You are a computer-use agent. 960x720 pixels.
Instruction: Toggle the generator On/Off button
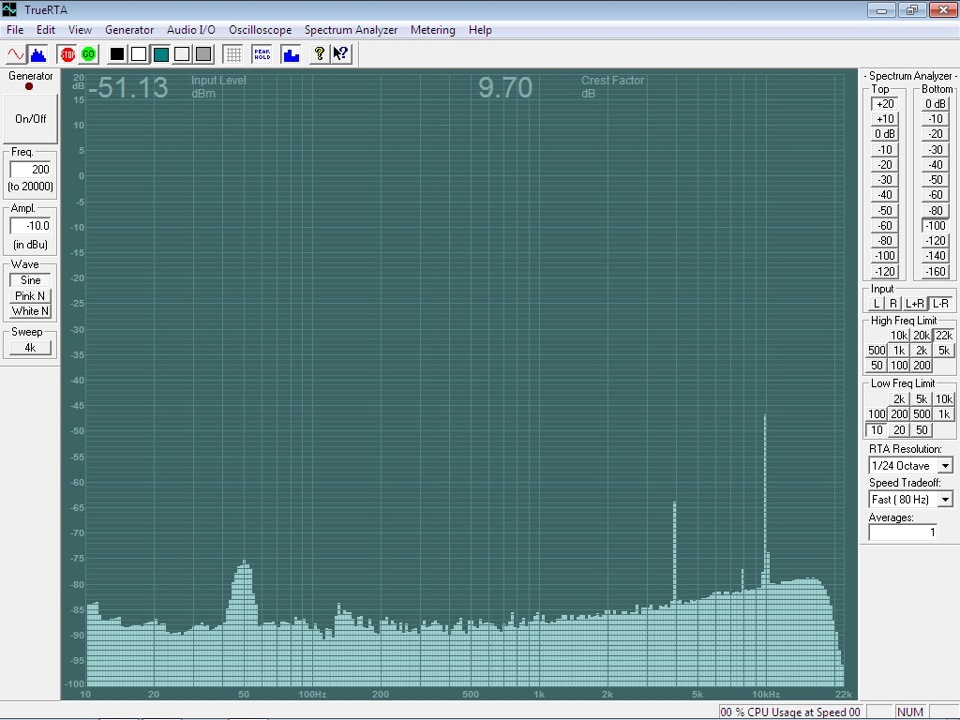click(31, 119)
